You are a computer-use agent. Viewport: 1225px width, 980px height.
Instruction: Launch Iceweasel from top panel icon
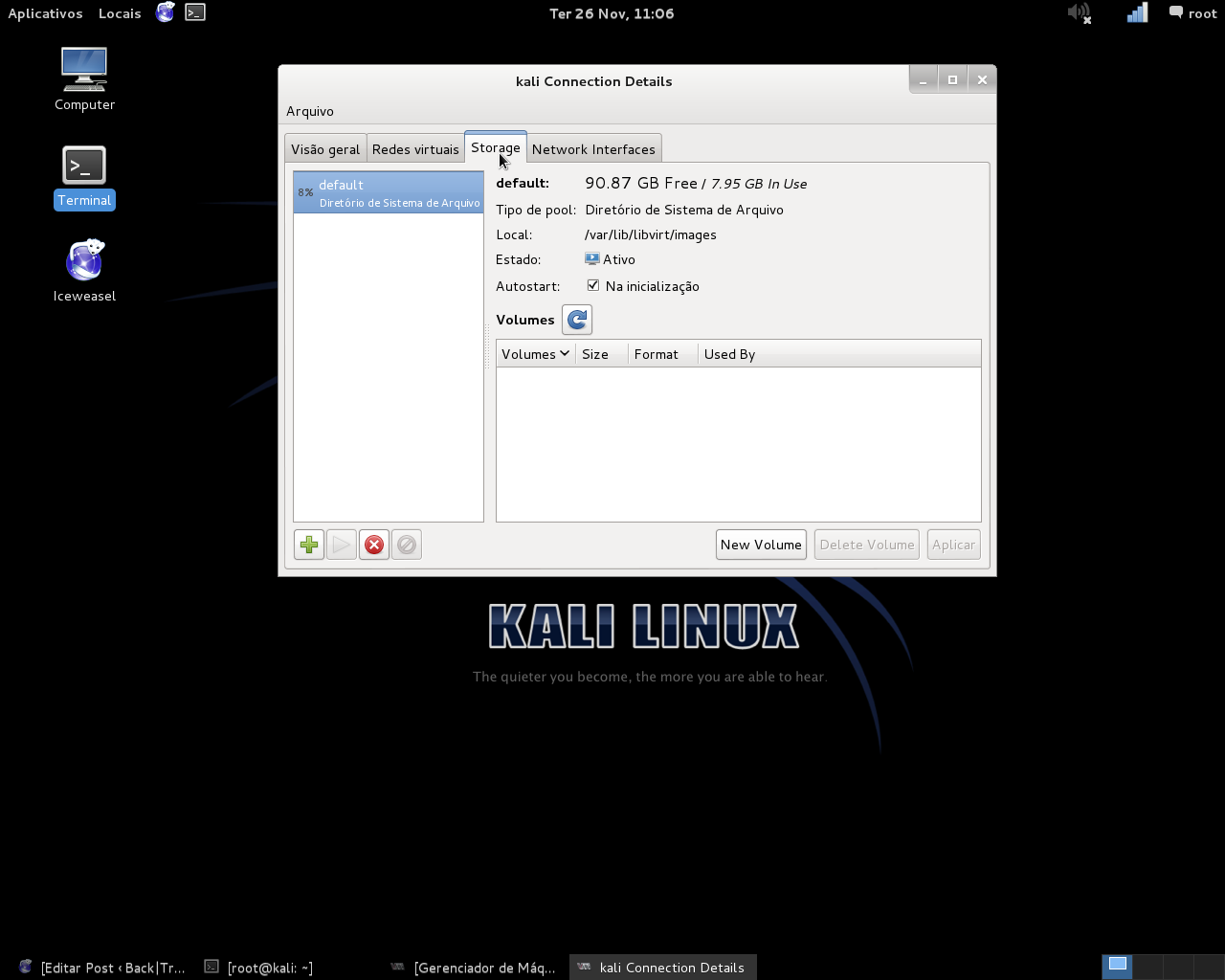pyautogui.click(x=166, y=12)
